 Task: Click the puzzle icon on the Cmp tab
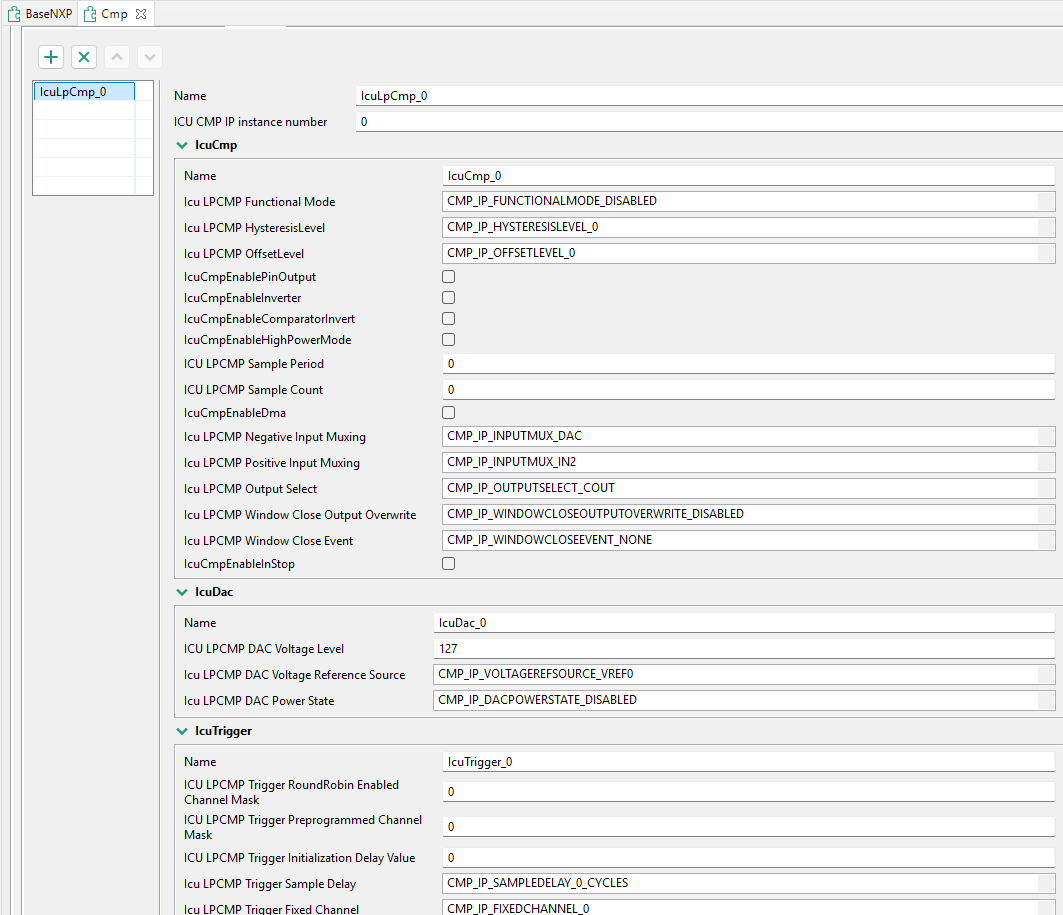coord(91,14)
